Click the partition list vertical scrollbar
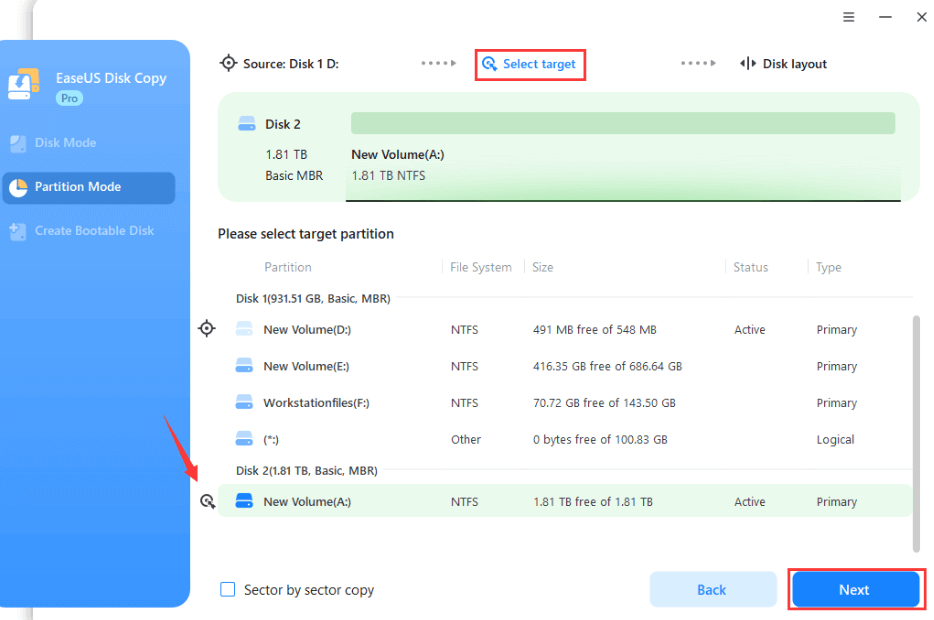934x620 pixels. pyautogui.click(x=916, y=434)
